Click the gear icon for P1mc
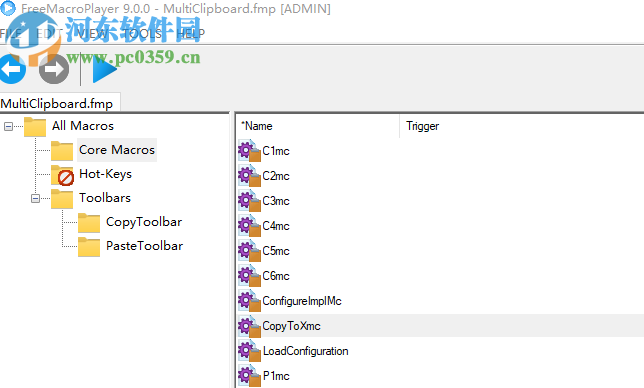The width and height of the screenshot is (644, 388). (249, 376)
